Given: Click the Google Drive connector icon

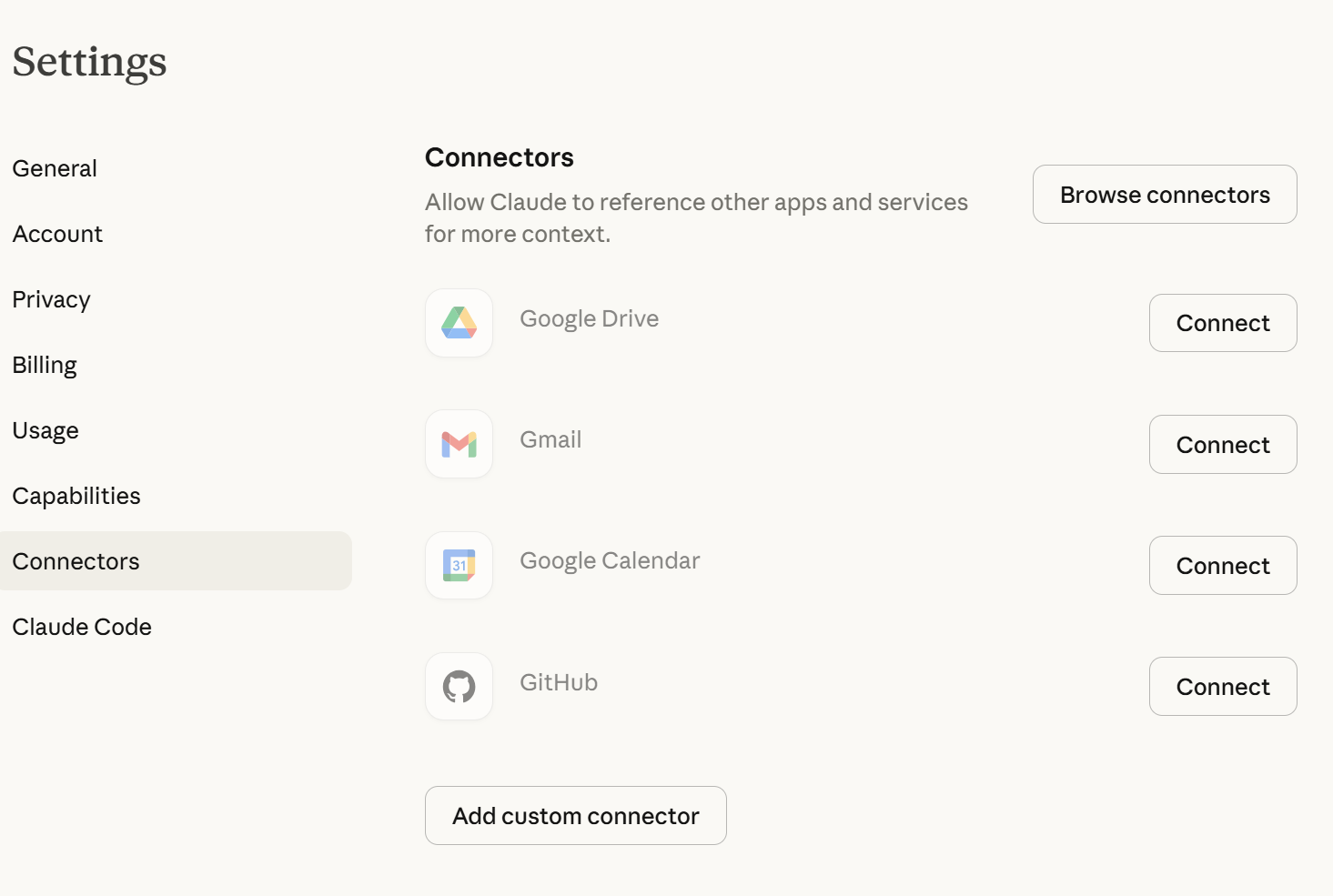Looking at the screenshot, I should pyautogui.click(x=458, y=323).
